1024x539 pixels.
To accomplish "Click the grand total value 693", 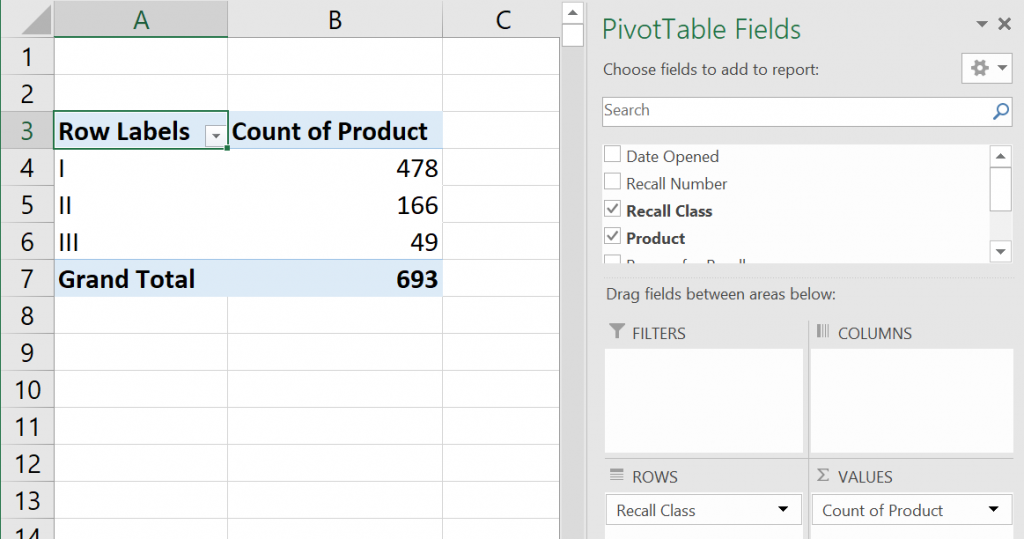I will 335,279.
